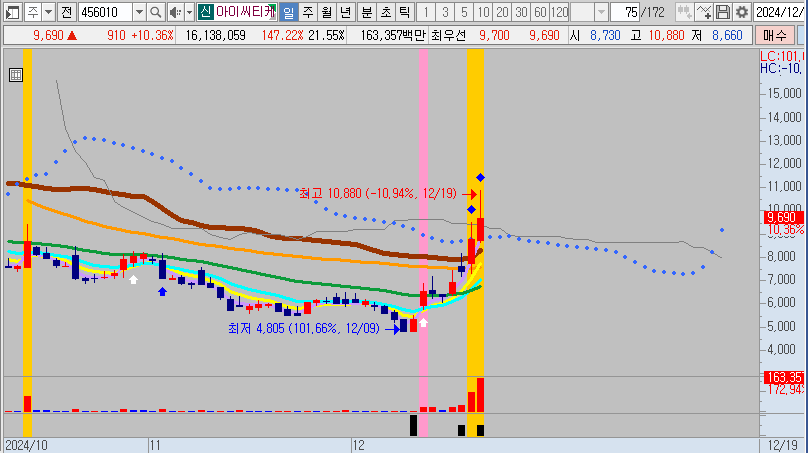Select the 30 interval button
Screen dimensions: 808x453
[x=521, y=12]
